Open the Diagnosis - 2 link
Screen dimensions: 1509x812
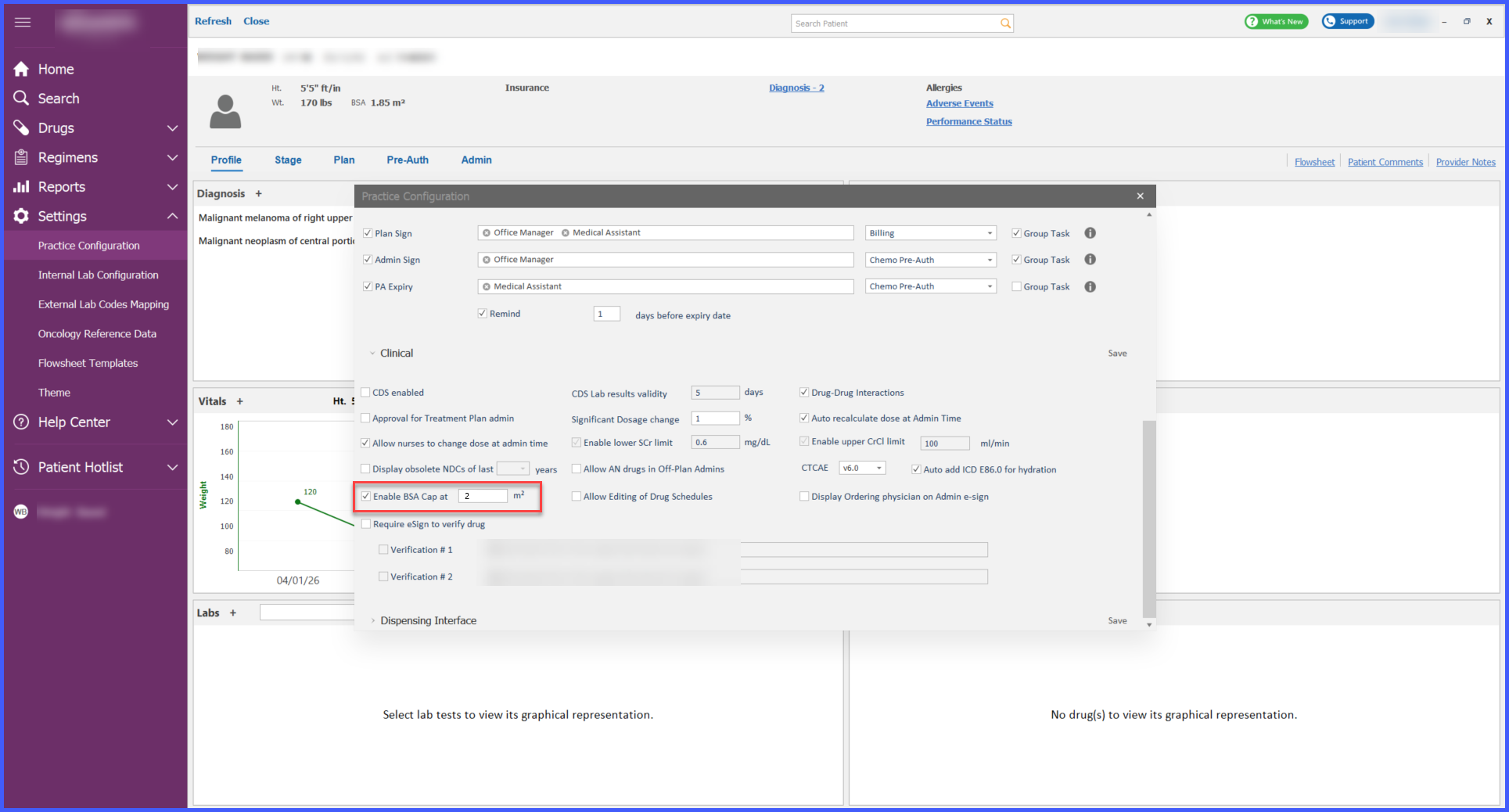(x=796, y=88)
